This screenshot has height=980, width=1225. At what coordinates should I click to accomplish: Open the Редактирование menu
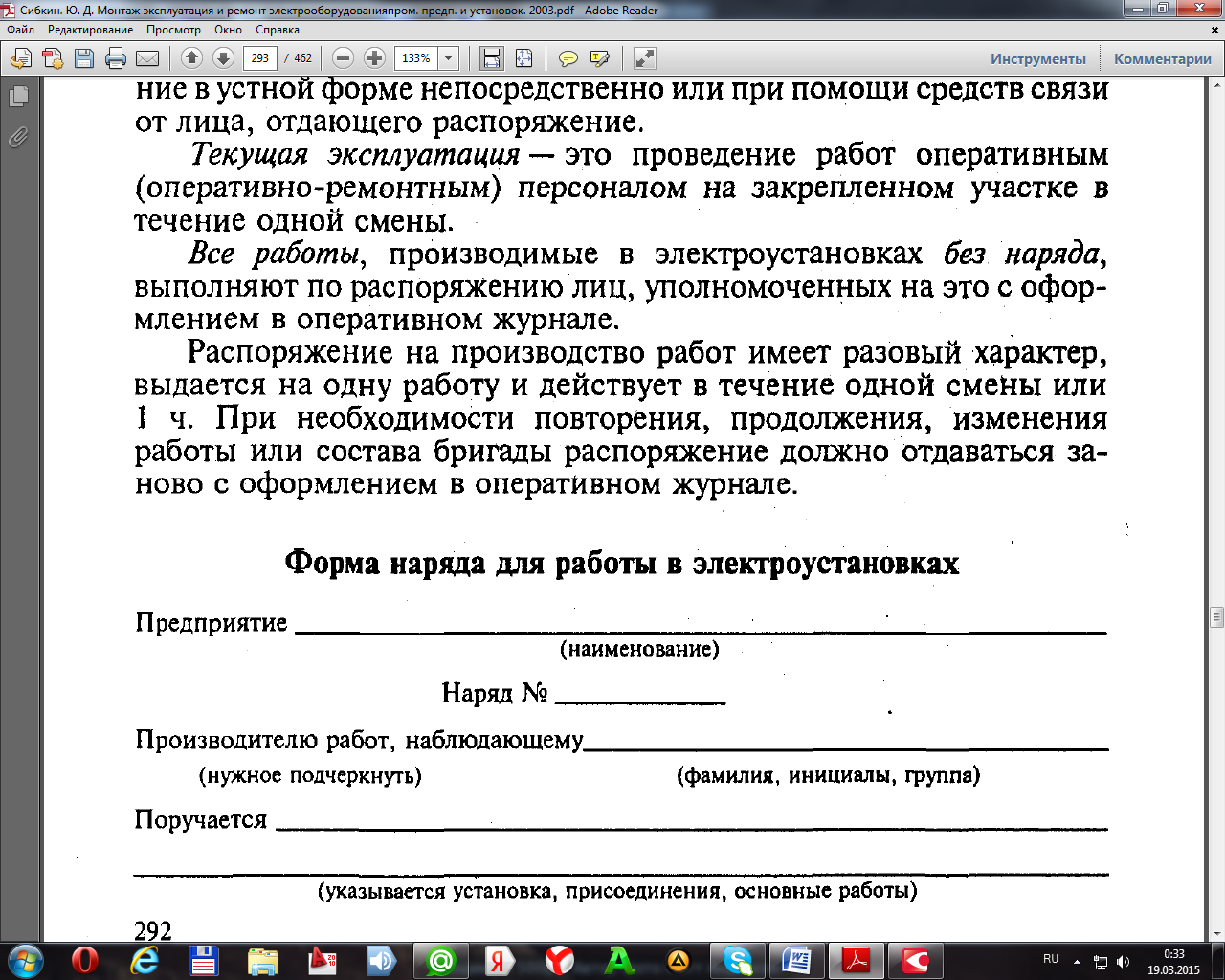91,30
